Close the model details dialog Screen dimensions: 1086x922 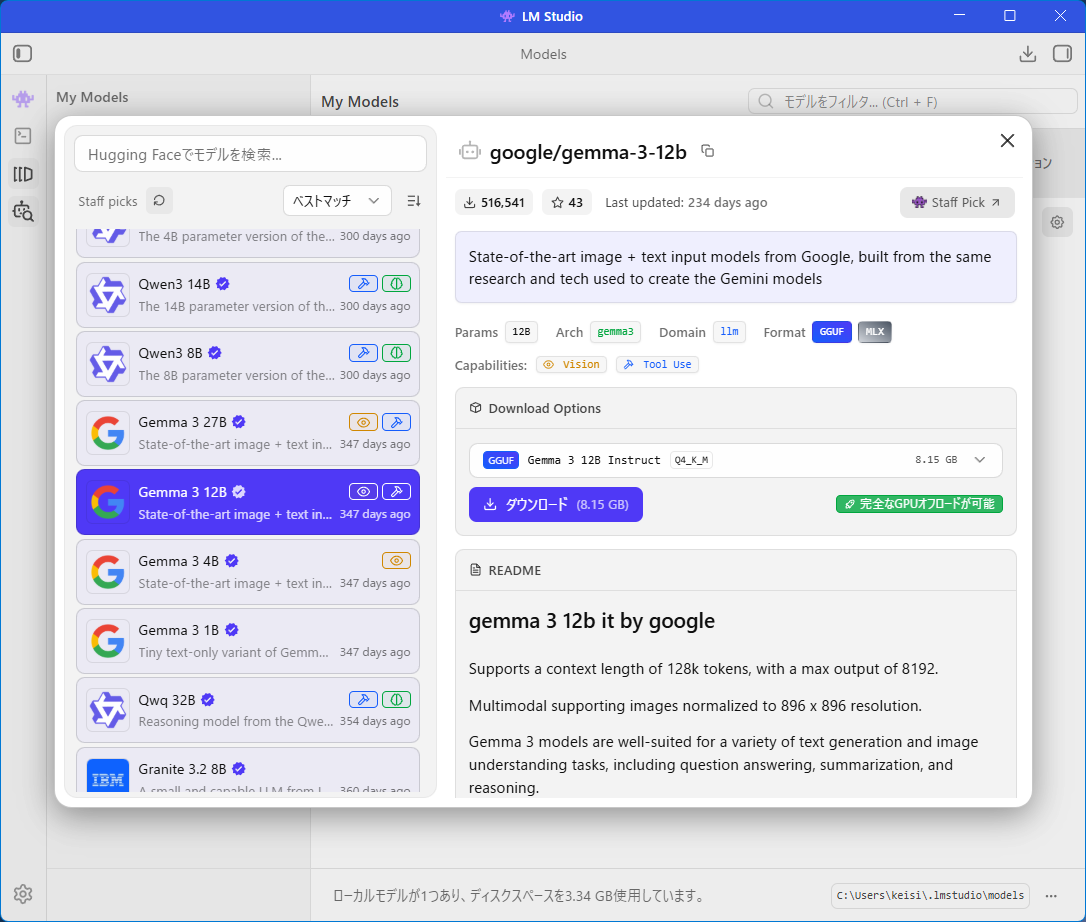(1007, 141)
